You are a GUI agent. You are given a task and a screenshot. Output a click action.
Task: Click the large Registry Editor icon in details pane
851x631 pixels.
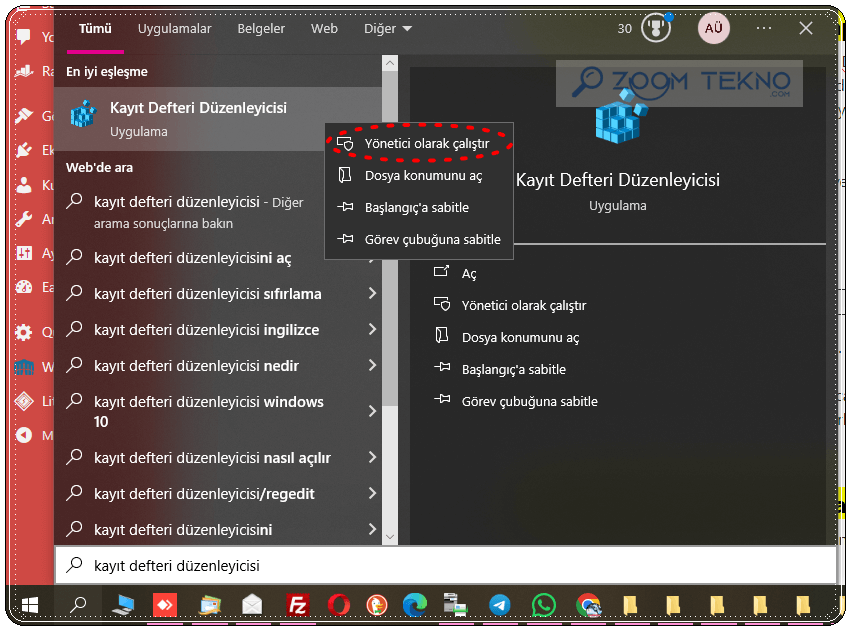coord(619,118)
